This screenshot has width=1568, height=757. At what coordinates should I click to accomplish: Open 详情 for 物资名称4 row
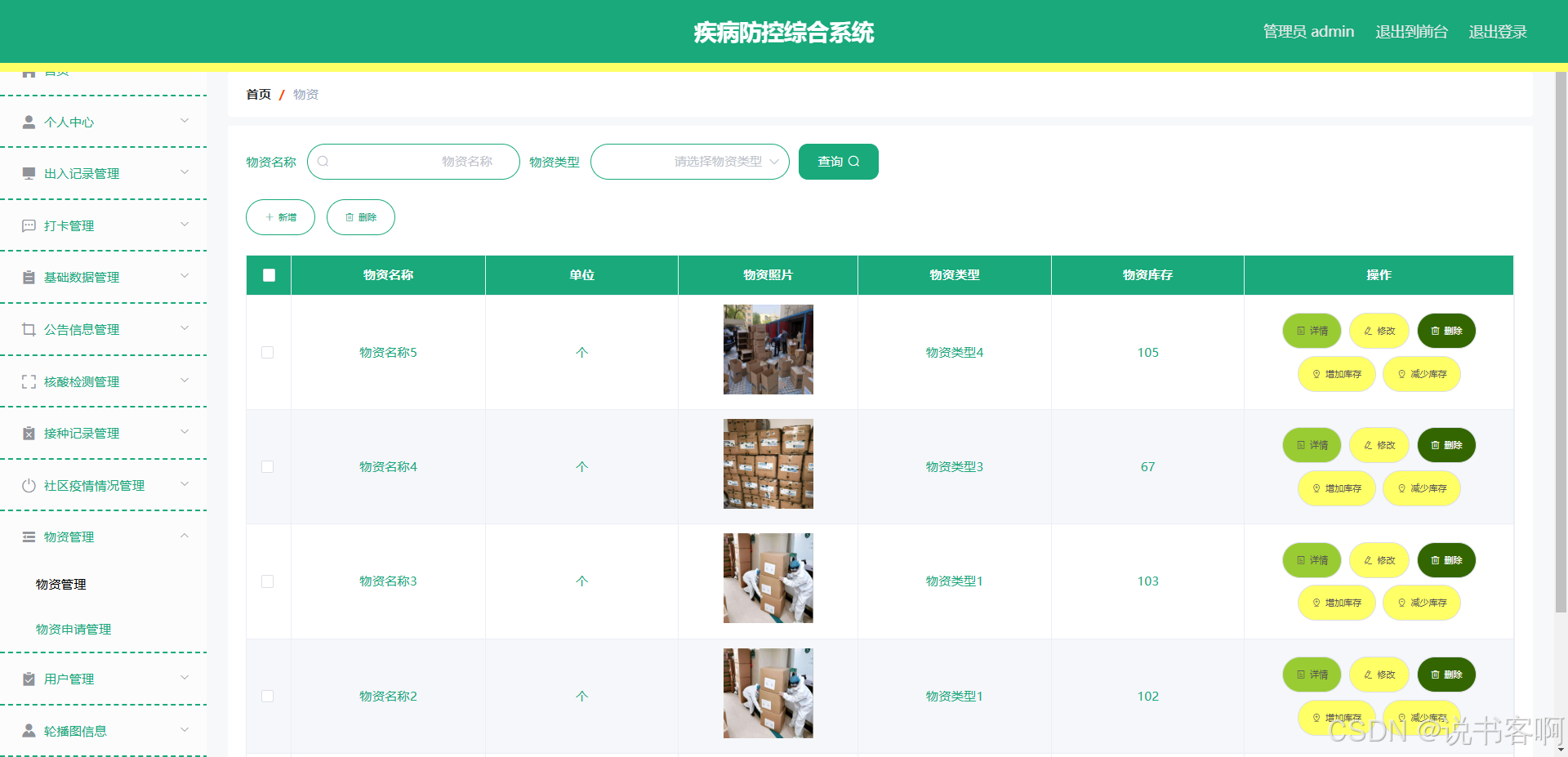1312,445
